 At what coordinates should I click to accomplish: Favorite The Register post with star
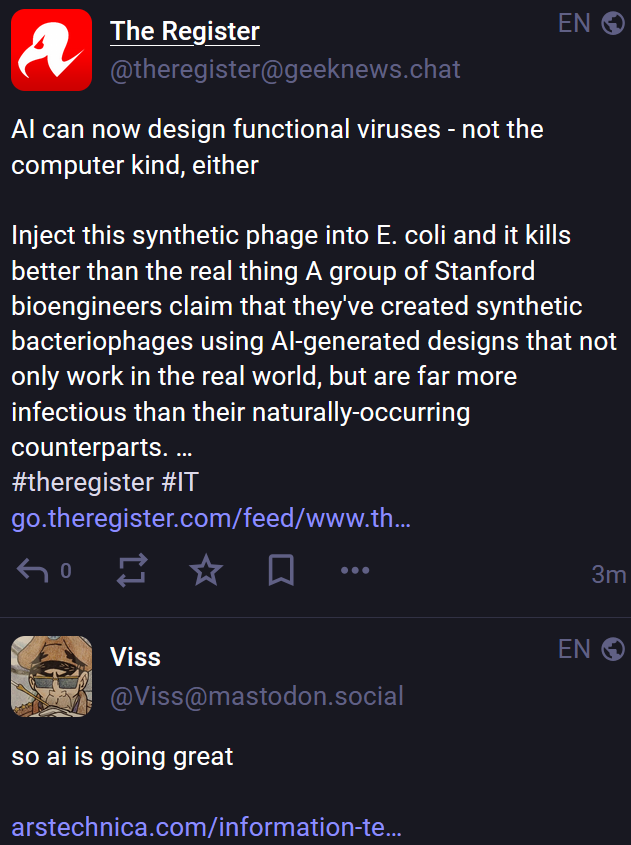pyautogui.click(x=206, y=571)
